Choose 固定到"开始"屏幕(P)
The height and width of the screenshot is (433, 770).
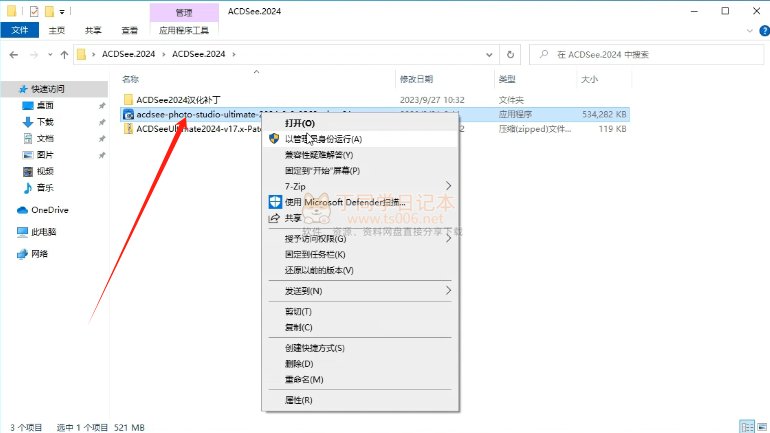pos(360,170)
